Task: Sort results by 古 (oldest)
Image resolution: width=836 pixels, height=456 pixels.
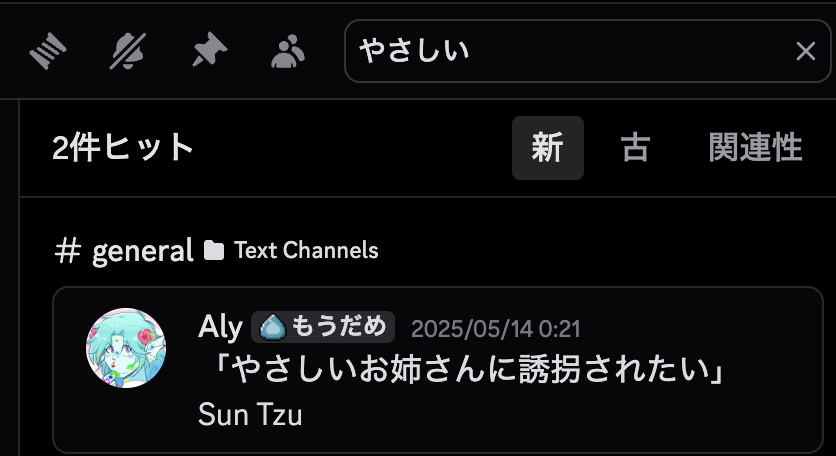Action: tap(635, 148)
